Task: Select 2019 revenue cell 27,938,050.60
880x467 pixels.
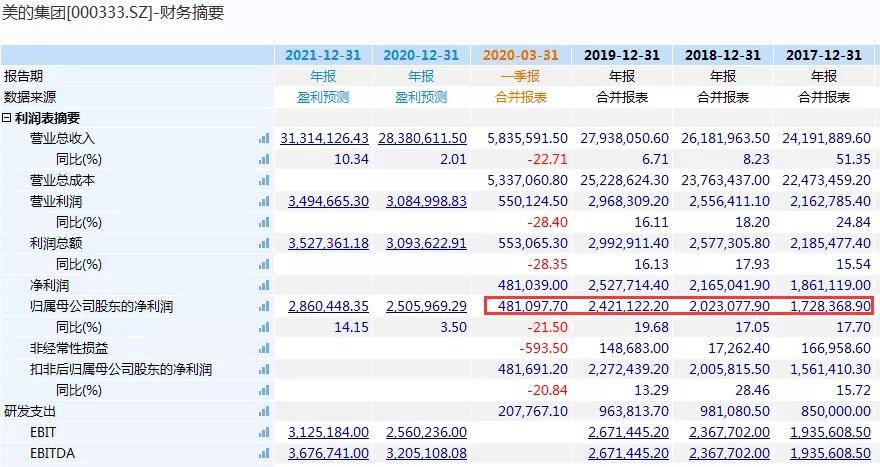Action: pyautogui.click(x=625, y=138)
